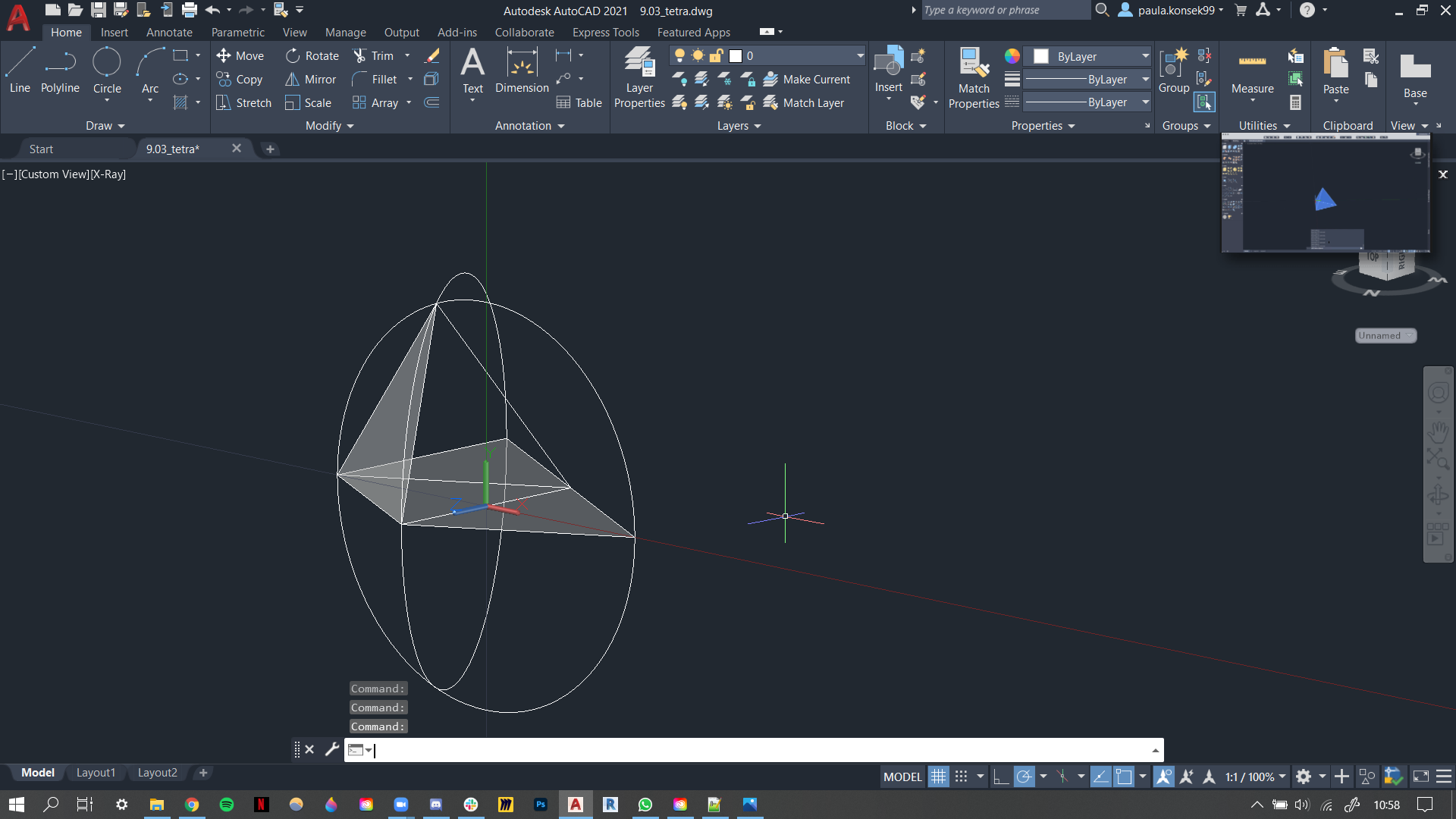Activate the Array command
1456x819 pixels.
click(x=375, y=102)
